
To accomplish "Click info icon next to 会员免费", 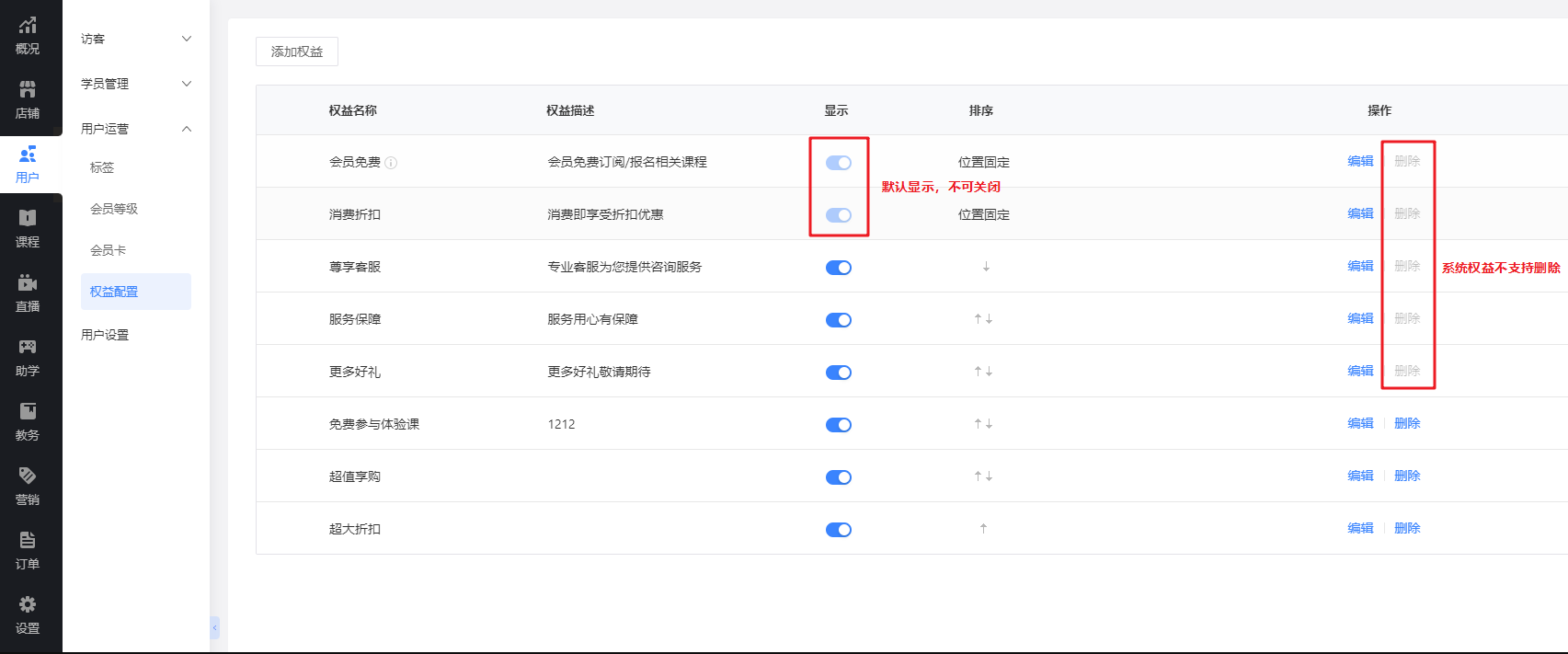I will click(x=391, y=163).
